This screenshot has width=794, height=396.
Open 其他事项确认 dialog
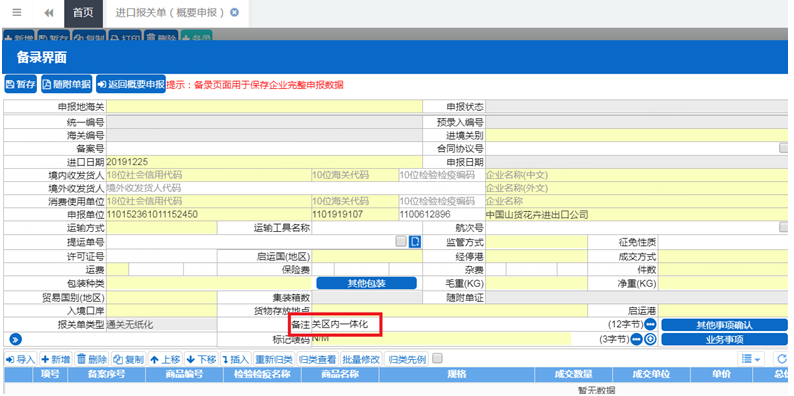725,325
